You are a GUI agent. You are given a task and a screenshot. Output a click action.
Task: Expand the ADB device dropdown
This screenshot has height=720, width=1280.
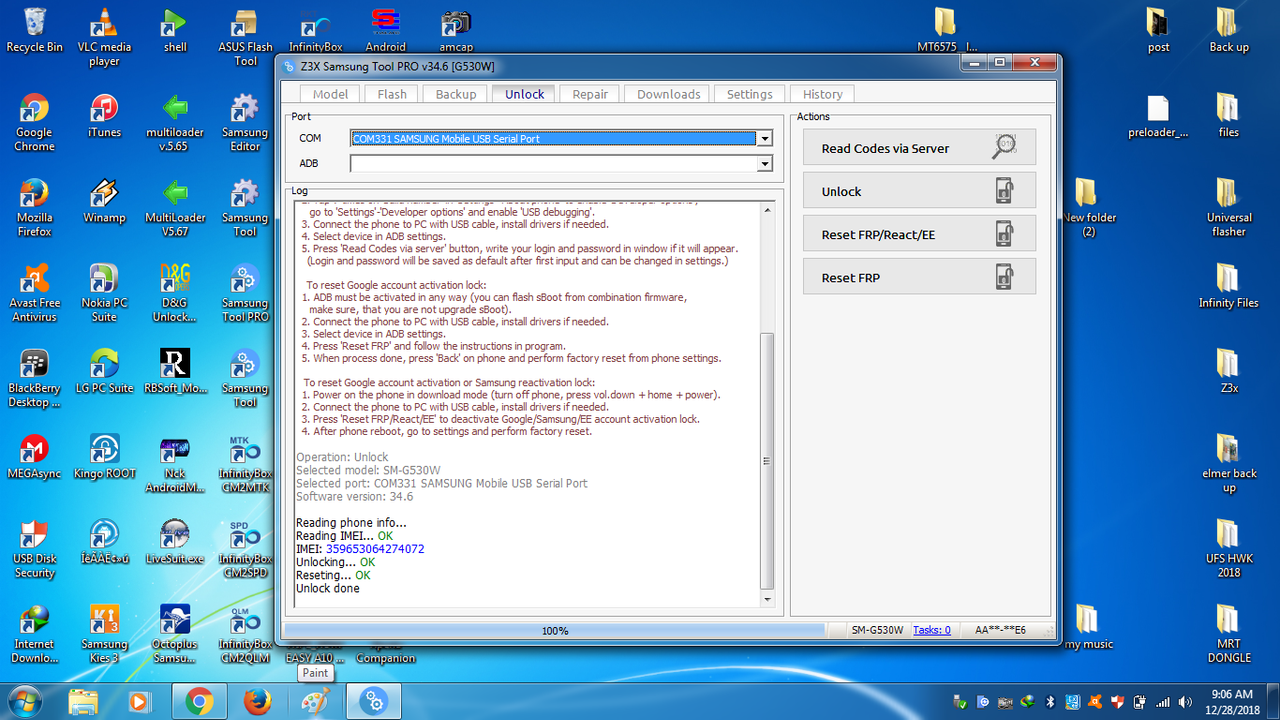point(765,163)
